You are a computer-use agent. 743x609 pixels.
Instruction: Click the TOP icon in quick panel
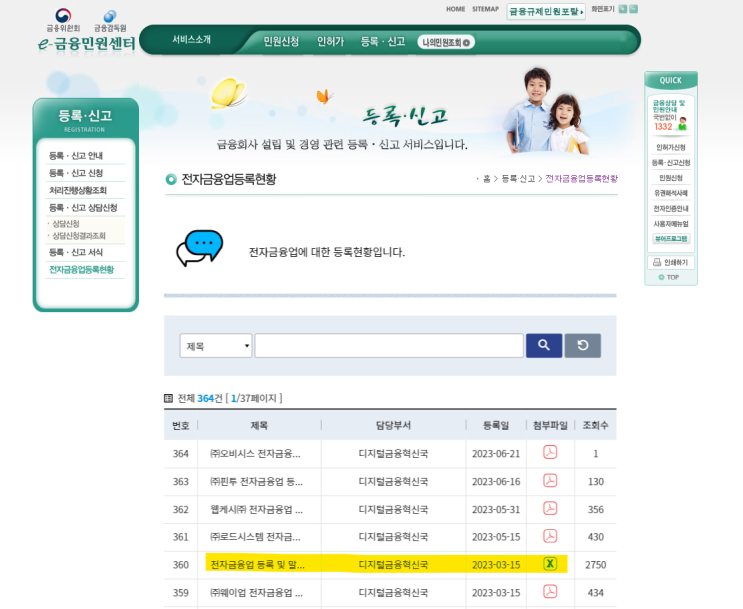point(669,277)
